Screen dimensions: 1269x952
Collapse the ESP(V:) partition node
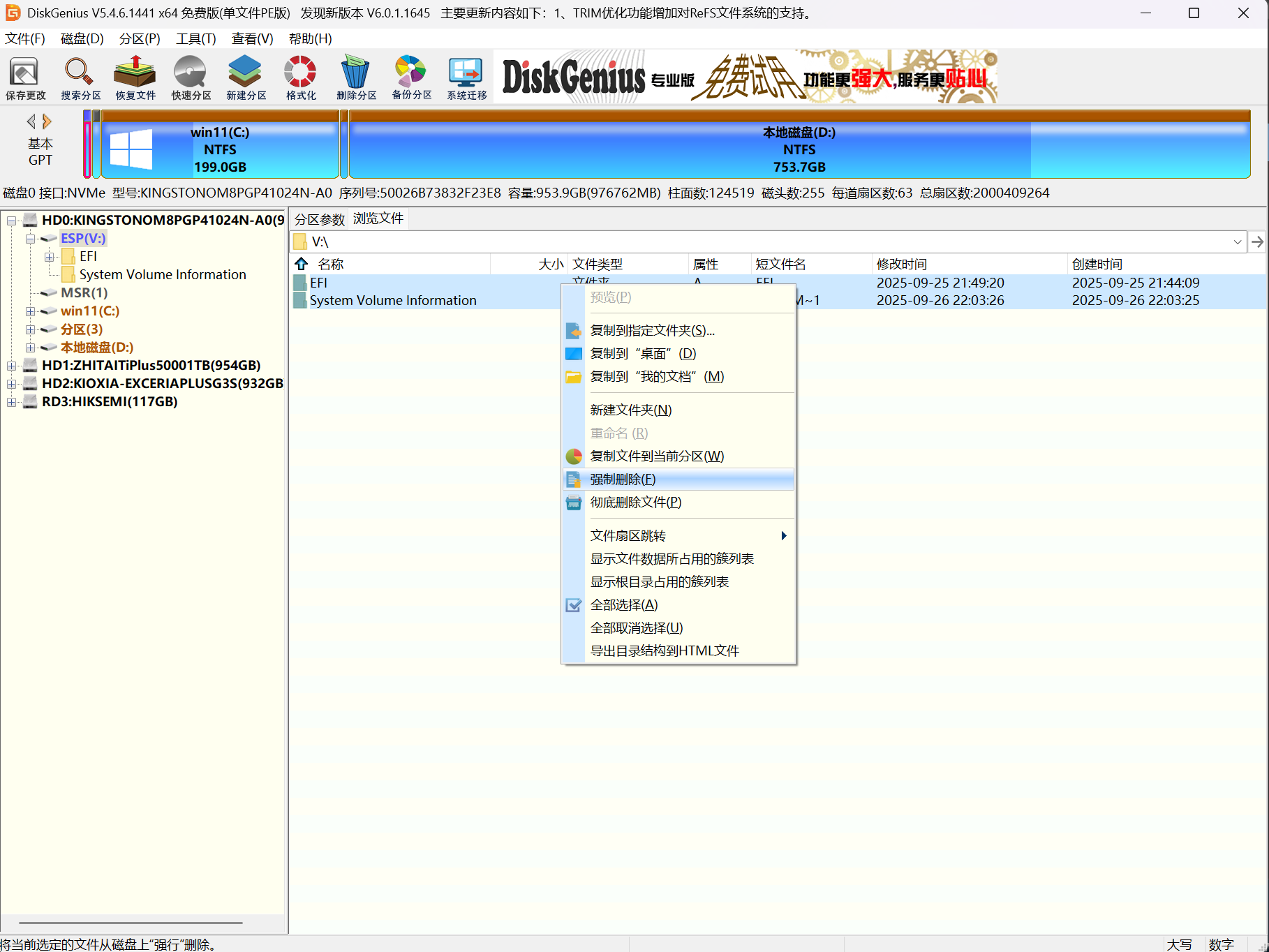(x=30, y=239)
